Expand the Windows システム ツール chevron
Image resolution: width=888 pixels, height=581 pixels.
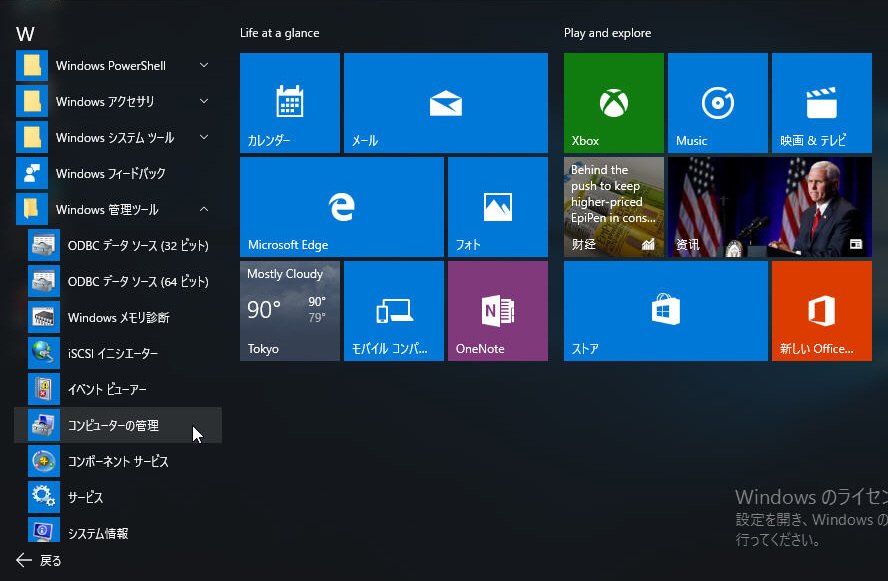coord(204,138)
